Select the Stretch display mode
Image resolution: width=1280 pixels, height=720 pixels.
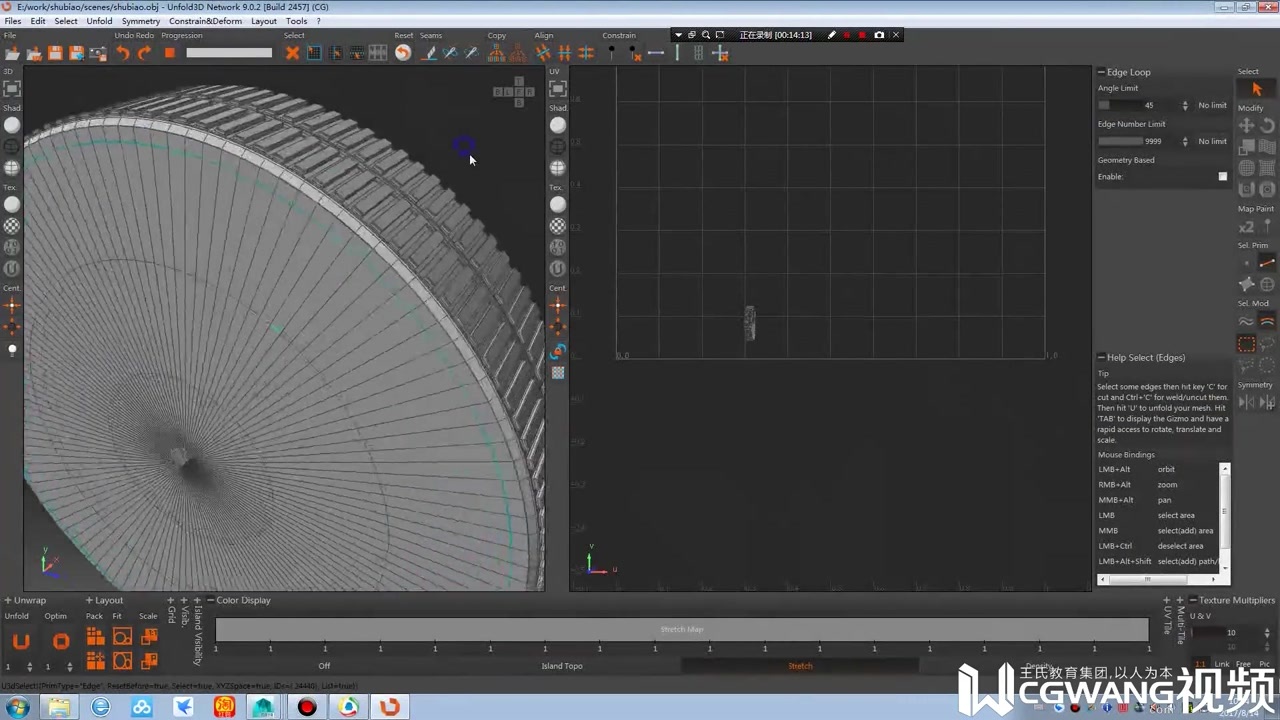pos(800,666)
